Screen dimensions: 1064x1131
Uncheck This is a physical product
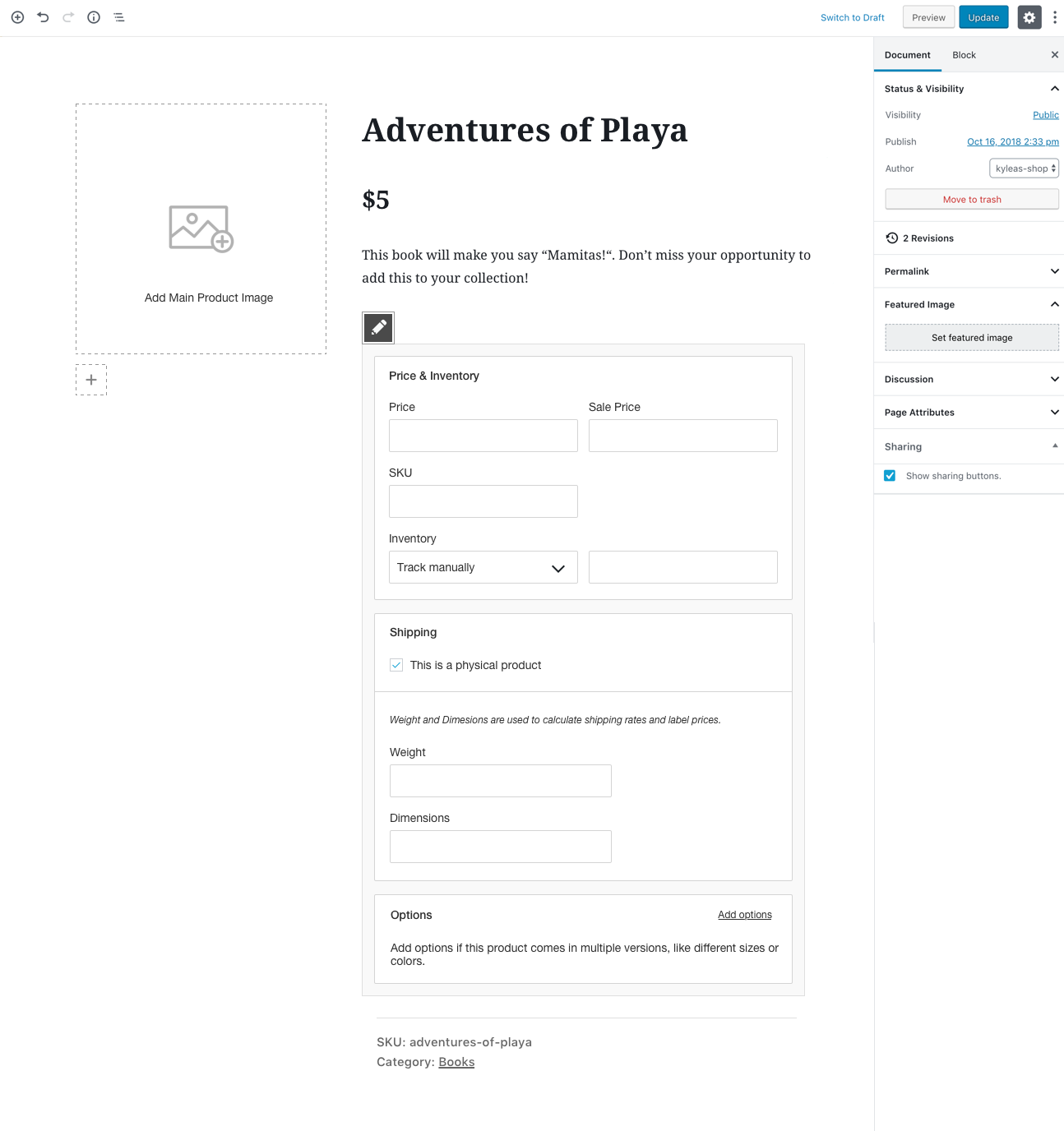click(x=396, y=665)
